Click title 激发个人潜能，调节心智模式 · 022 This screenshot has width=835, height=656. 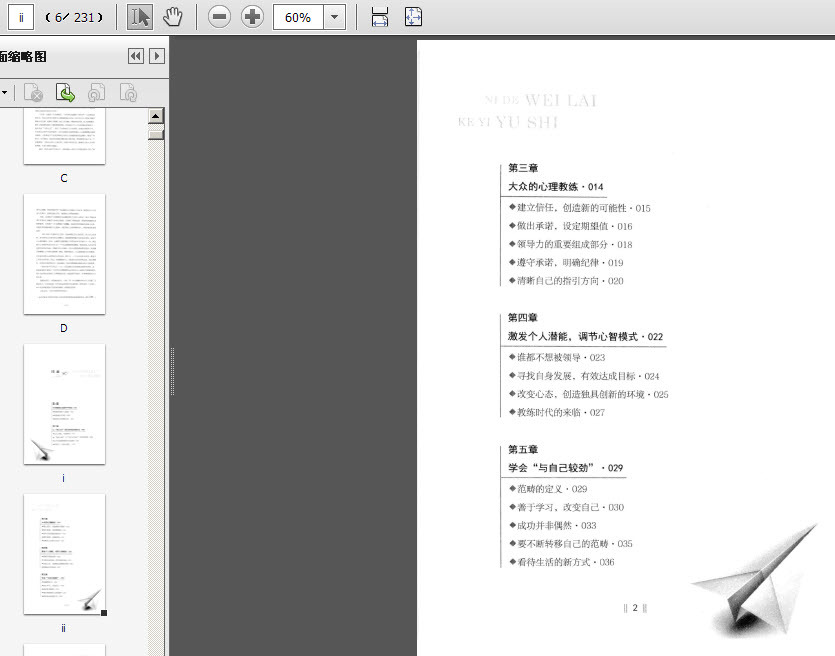(x=585, y=337)
